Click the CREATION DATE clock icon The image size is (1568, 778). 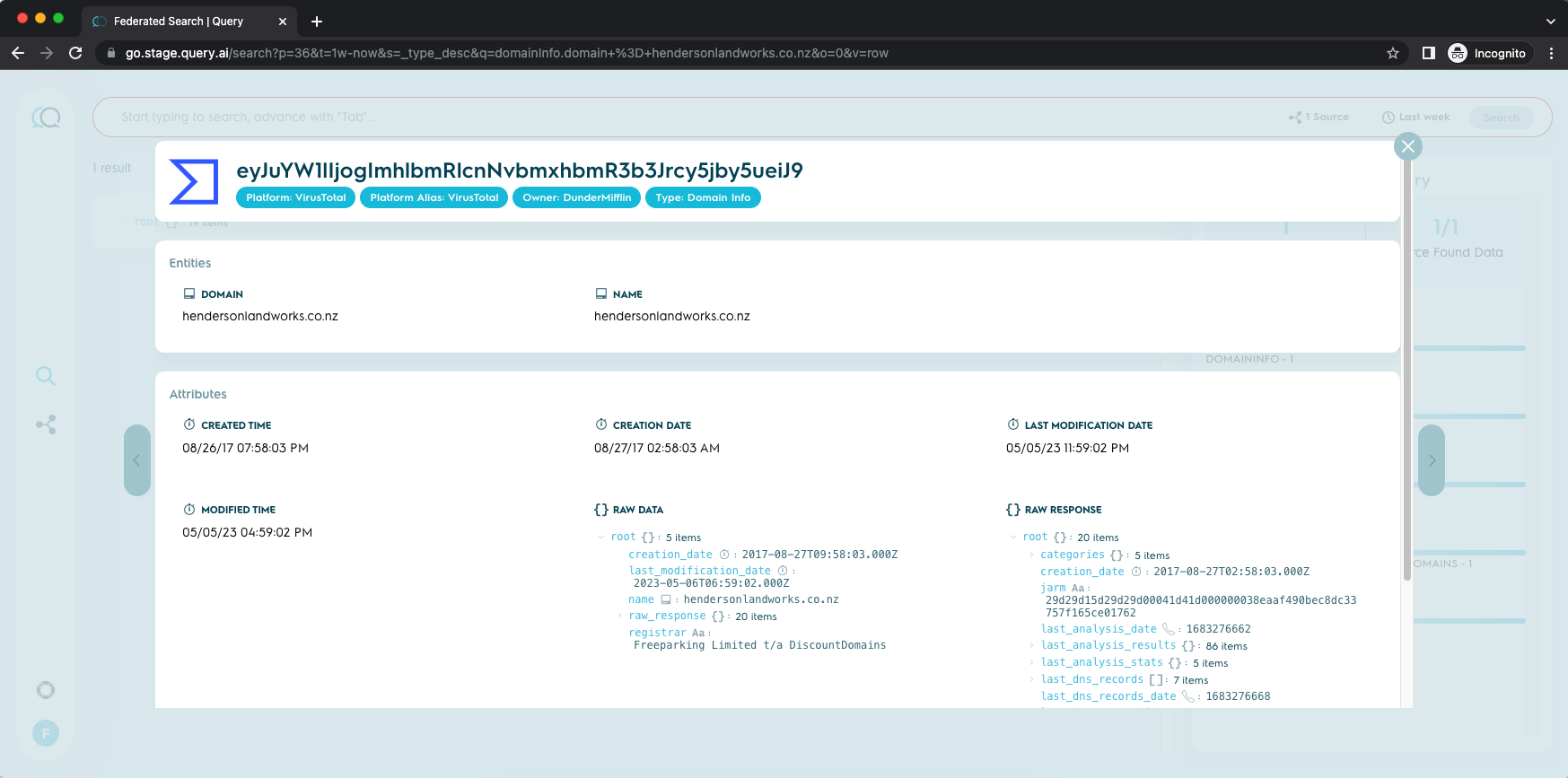click(601, 424)
